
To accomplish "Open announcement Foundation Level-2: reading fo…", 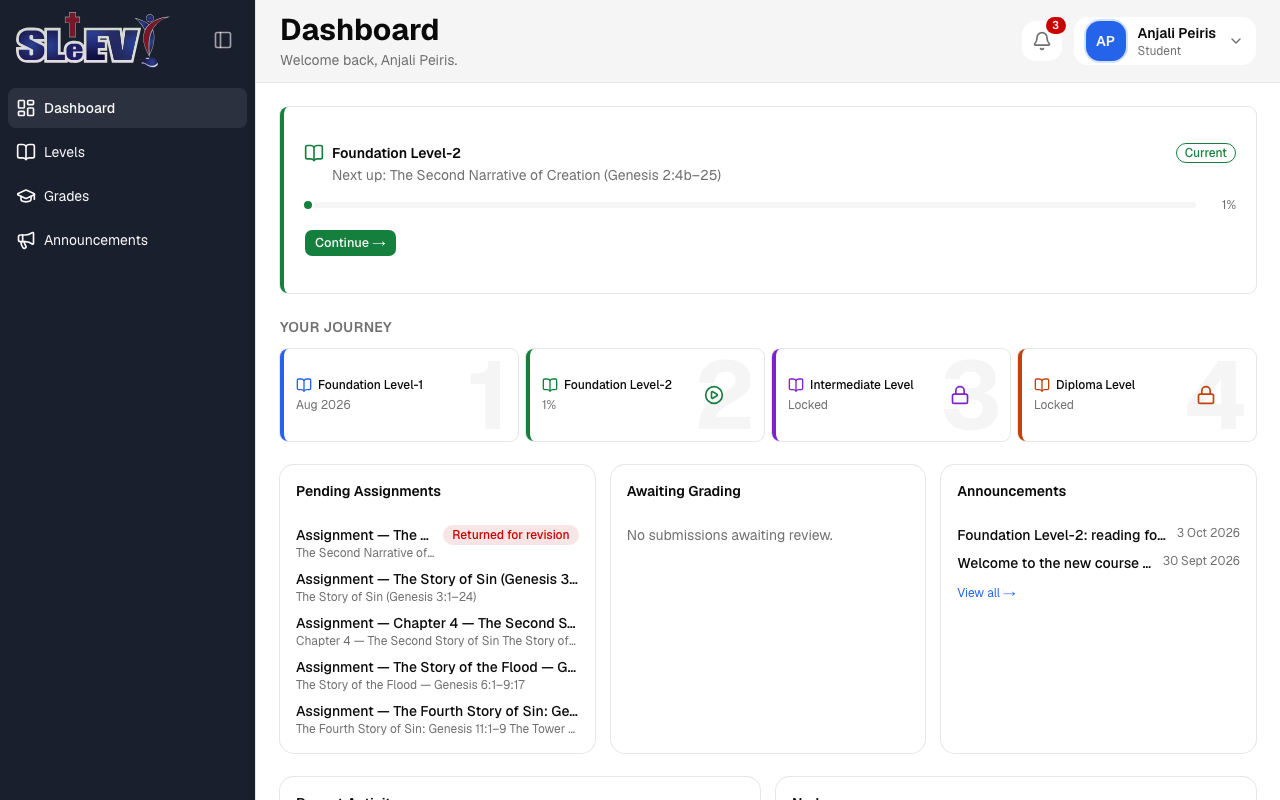I will pyautogui.click(x=1062, y=535).
